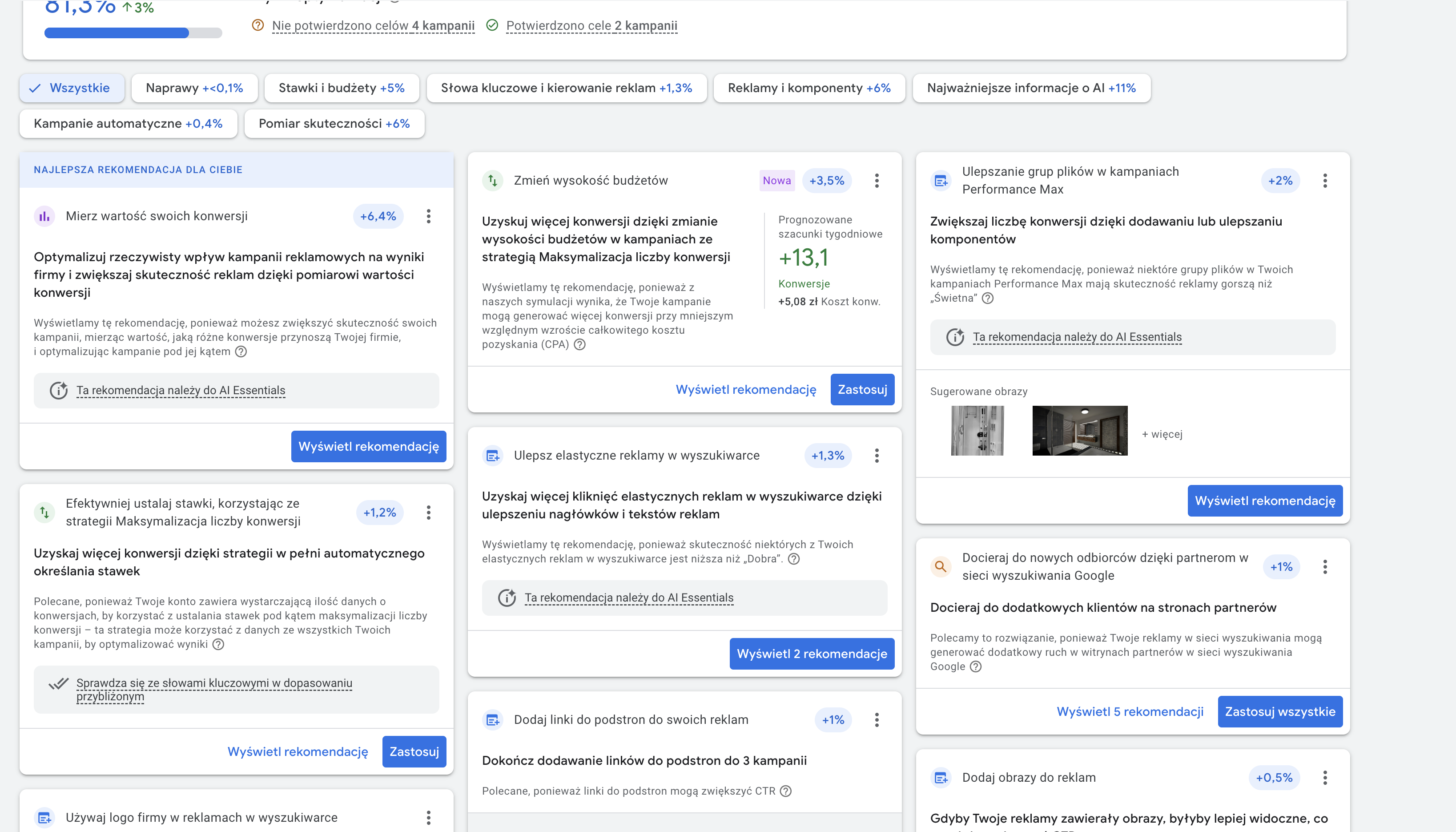Open three-dot menu on Mierz wartość swoich konwersji card

pyautogui.click(x=428, y=216)
